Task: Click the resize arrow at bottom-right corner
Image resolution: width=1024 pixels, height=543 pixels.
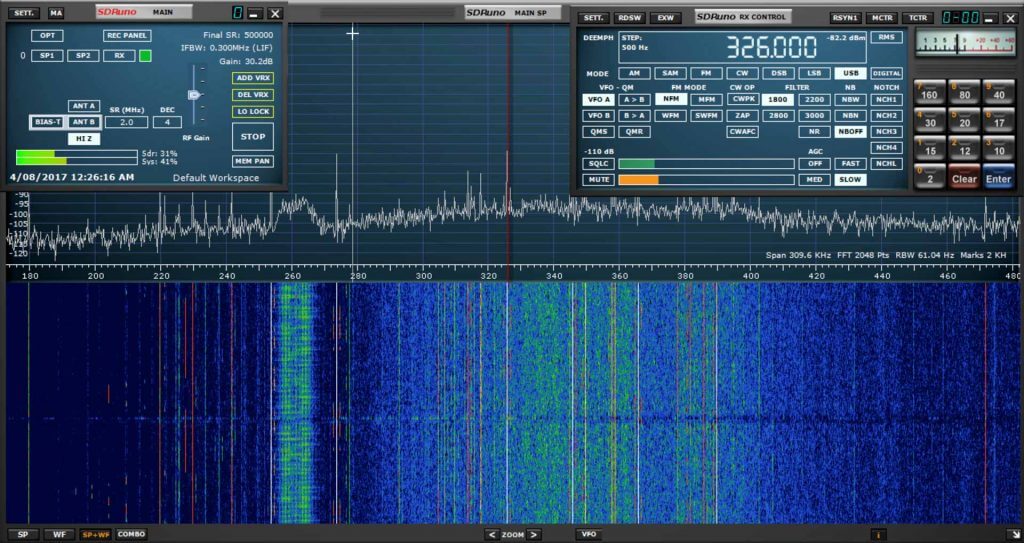Action: point(1014,535)
